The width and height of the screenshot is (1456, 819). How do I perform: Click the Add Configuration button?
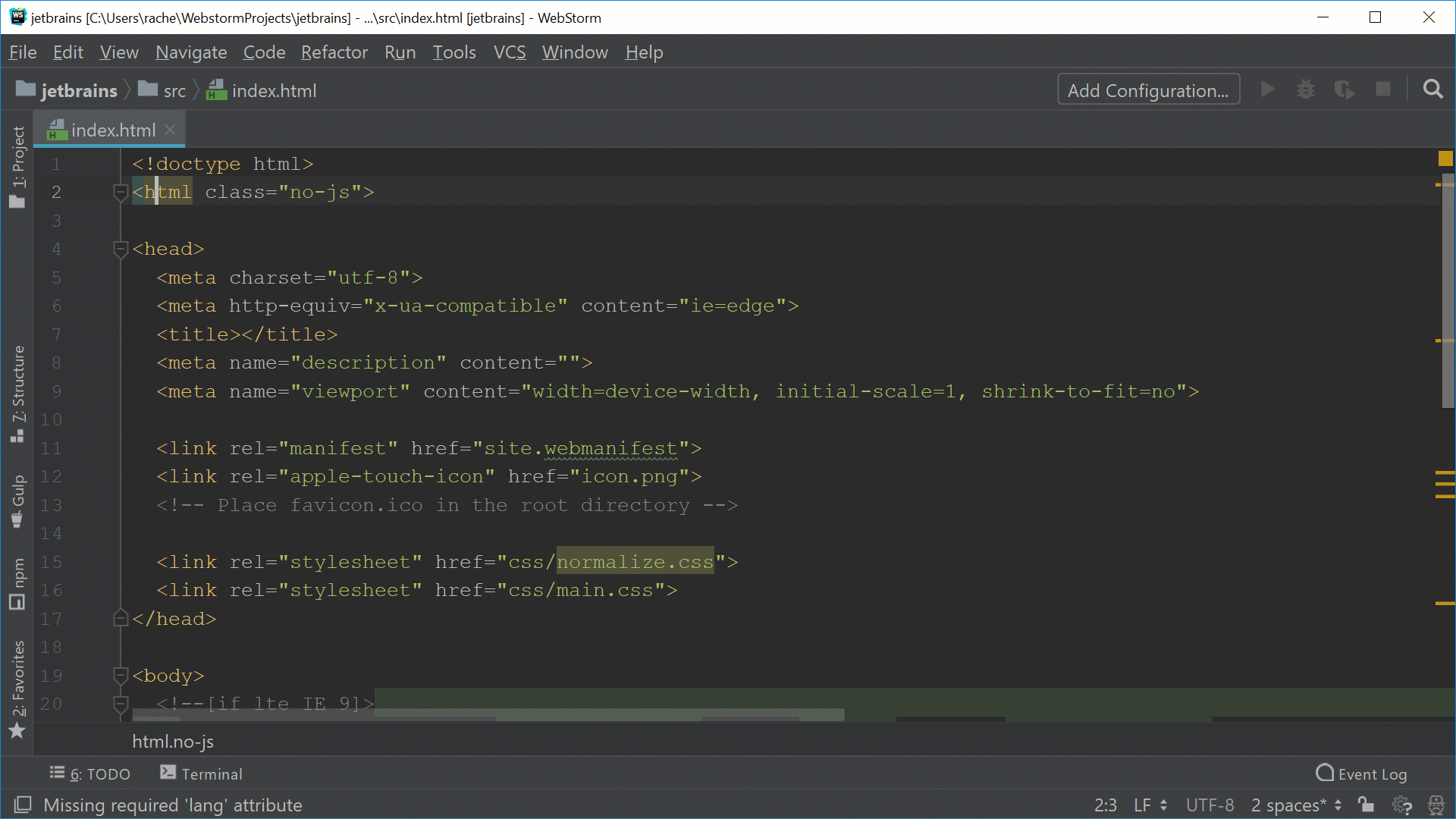point(1148,89)
